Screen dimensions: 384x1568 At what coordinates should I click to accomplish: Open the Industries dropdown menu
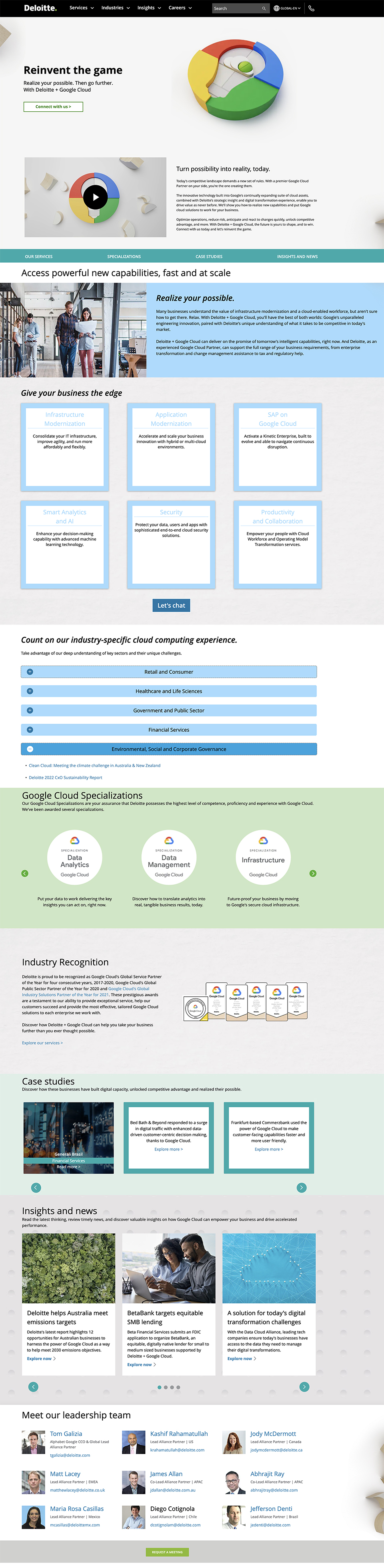pyautogui.click(x=116, y=8)
